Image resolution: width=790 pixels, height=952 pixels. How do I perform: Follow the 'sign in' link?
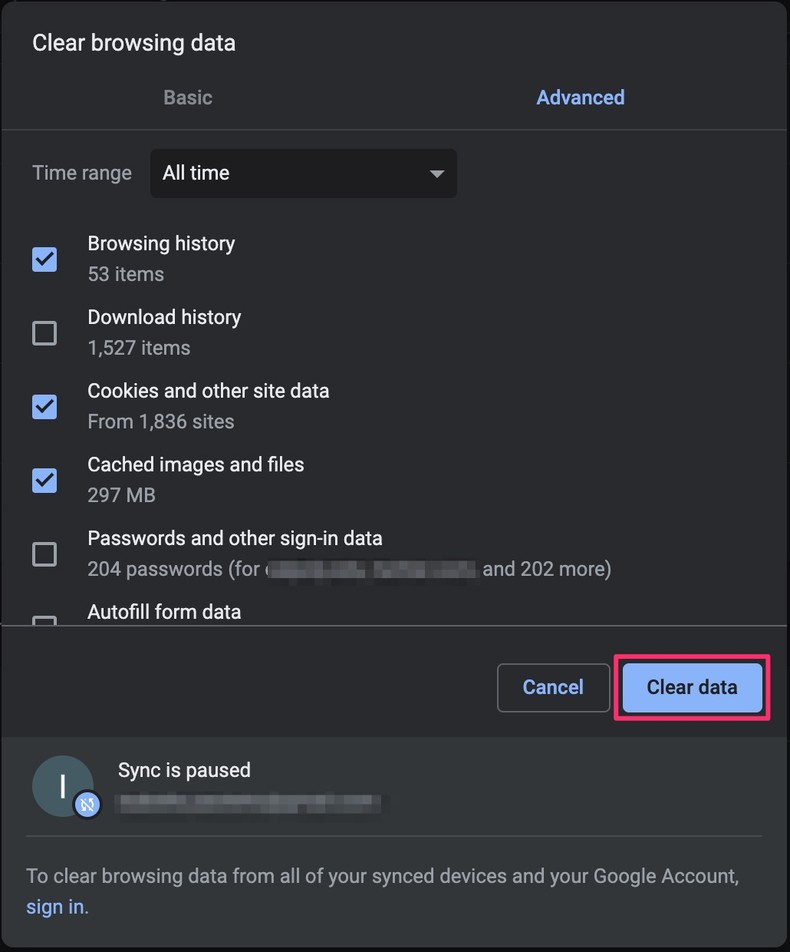(56, 907)
